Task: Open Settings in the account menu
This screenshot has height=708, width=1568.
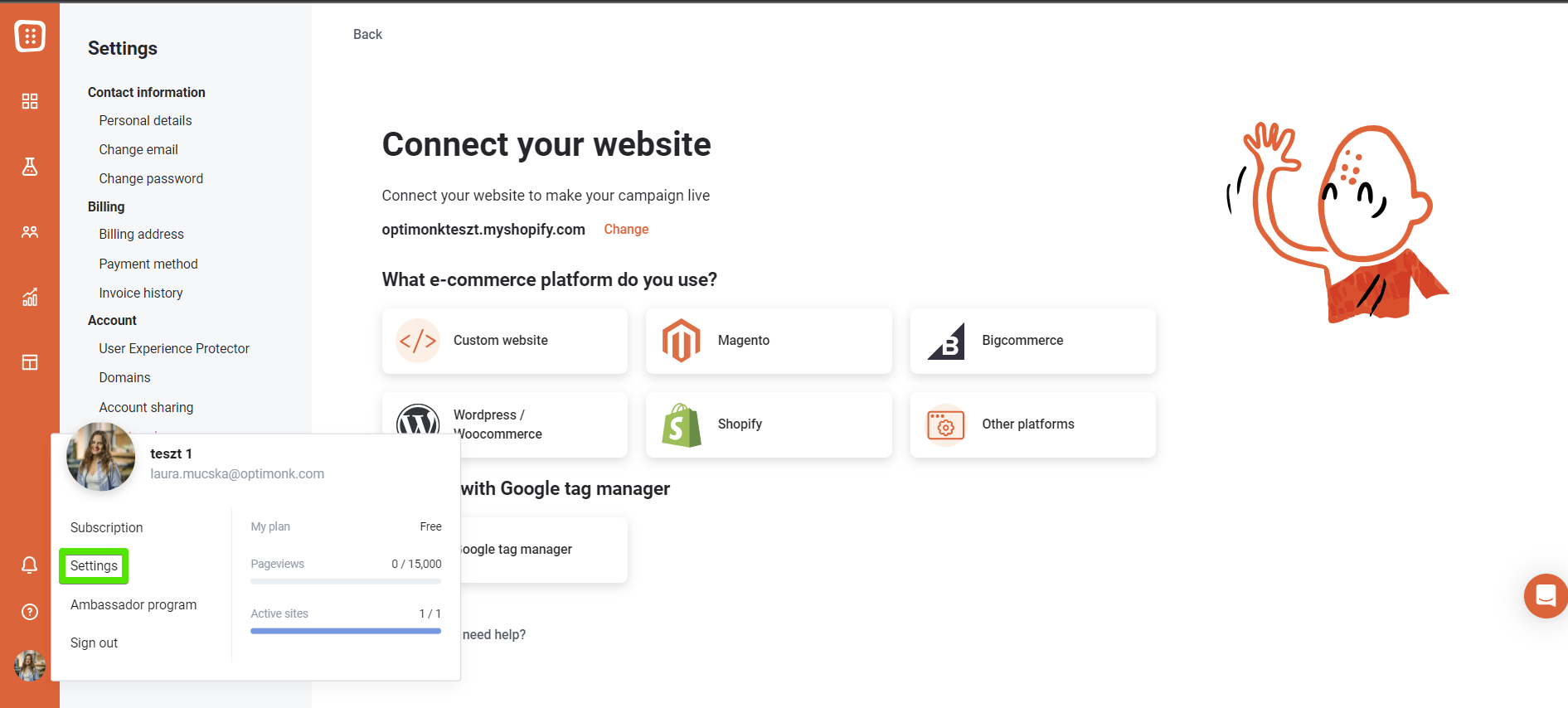Action: (94, 566)
